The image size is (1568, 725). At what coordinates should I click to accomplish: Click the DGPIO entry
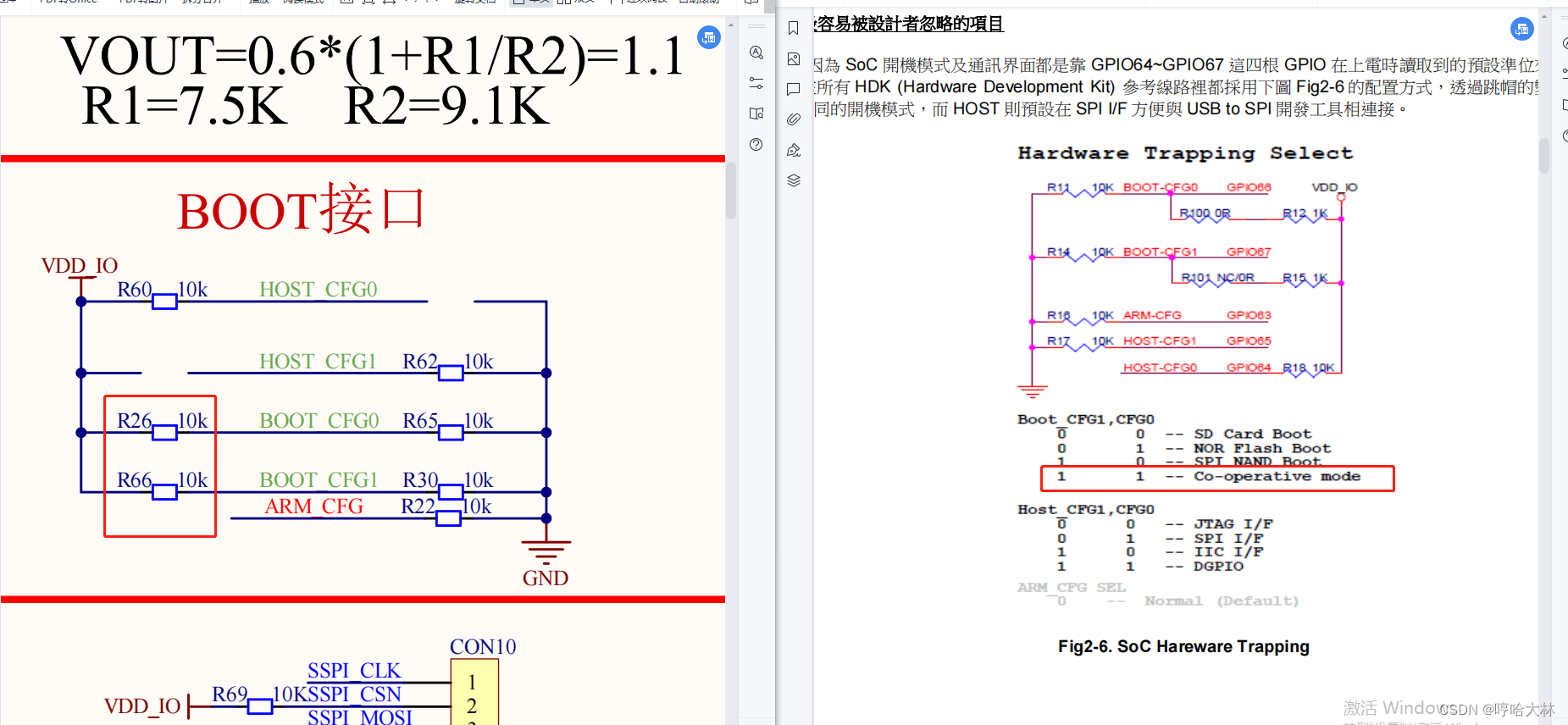(1218, 567)
